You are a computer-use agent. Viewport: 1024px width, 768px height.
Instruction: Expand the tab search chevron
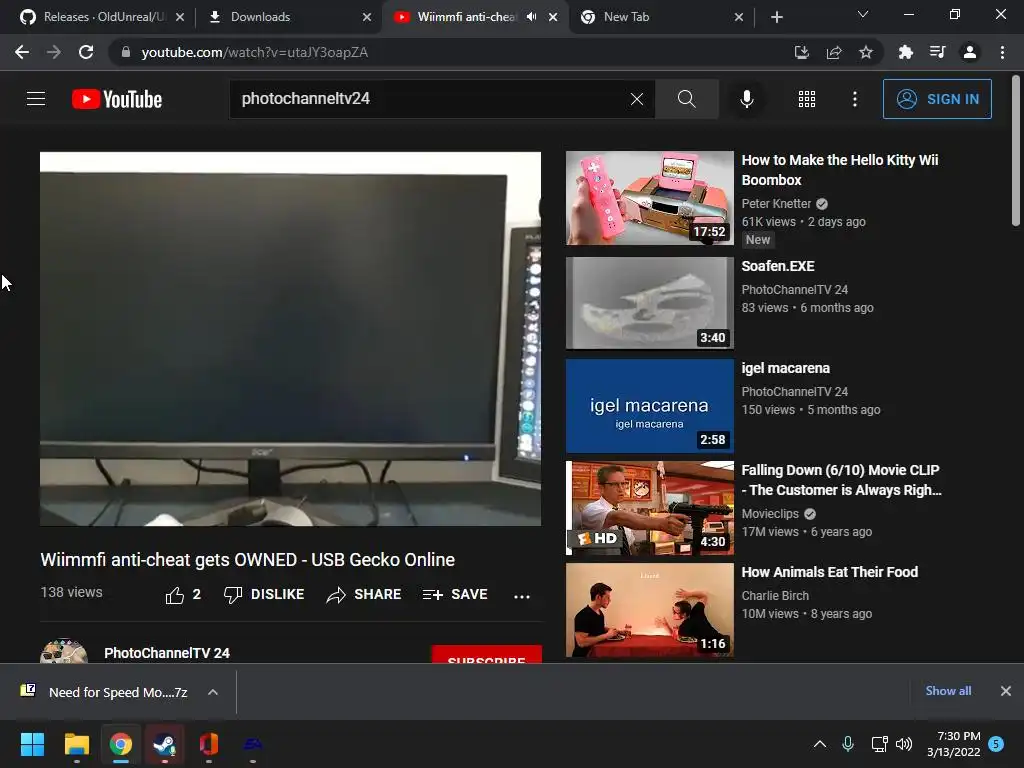tap(863, 14)
